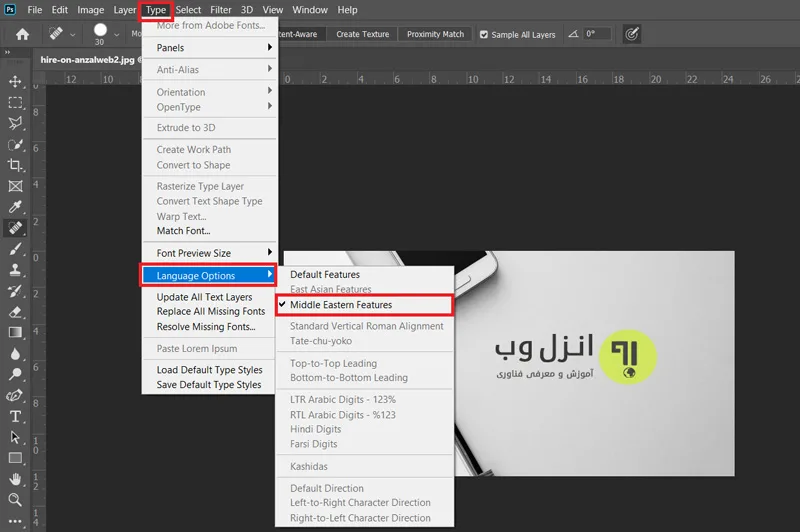Click the Home icon in options bar
The width and height of the screenshot is (800, 532).
point(22,34)
